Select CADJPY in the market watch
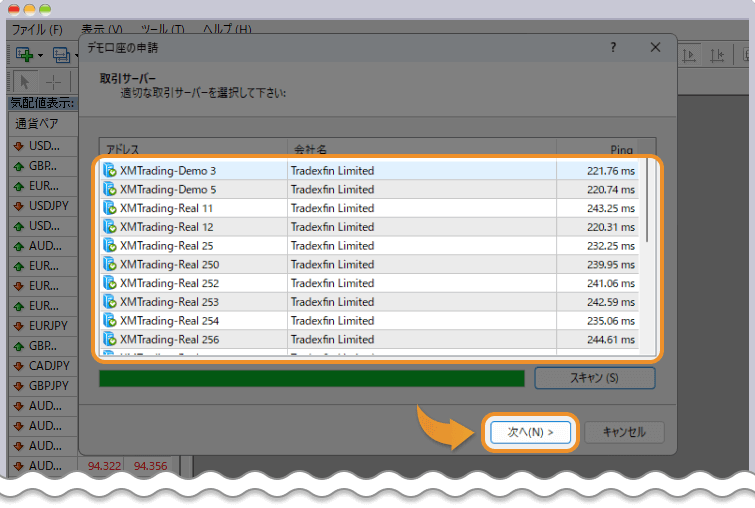 (x=49, y=365)
